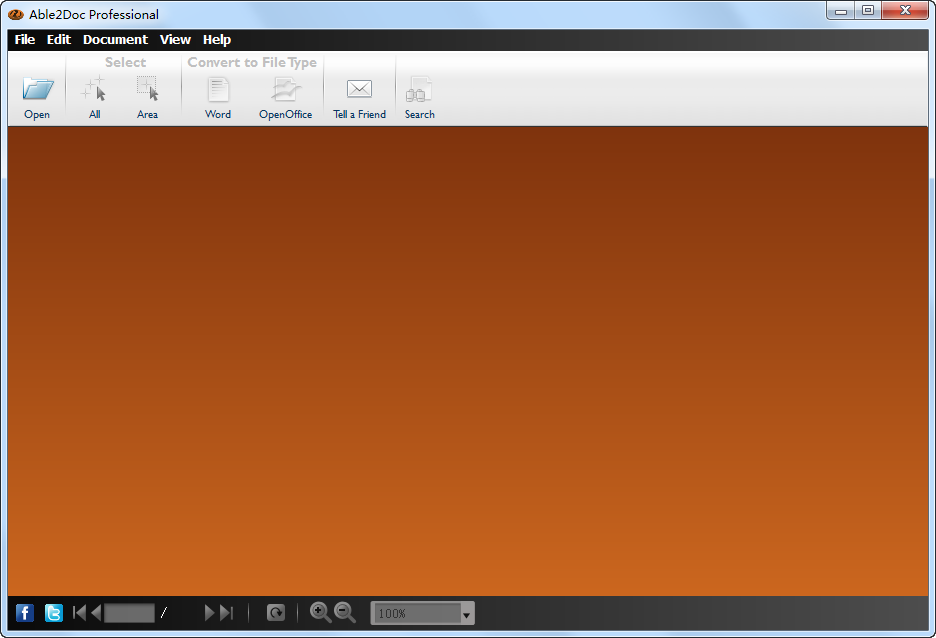The image size is (936, 638).
Task: Open the View menu
Action: [x=176, y=39]
